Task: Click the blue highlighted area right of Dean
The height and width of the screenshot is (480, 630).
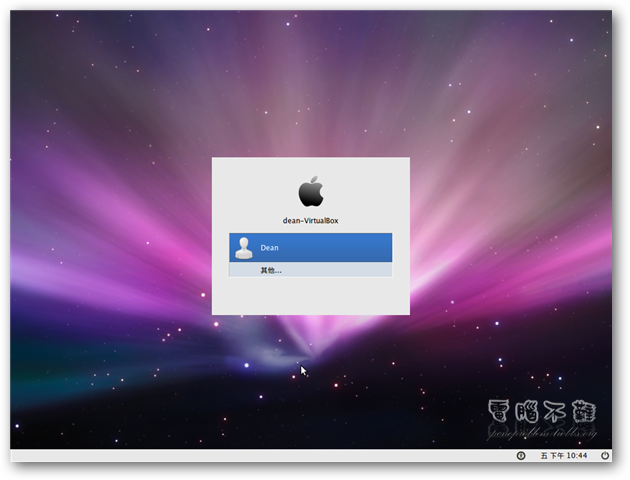Action: (340, 248)
